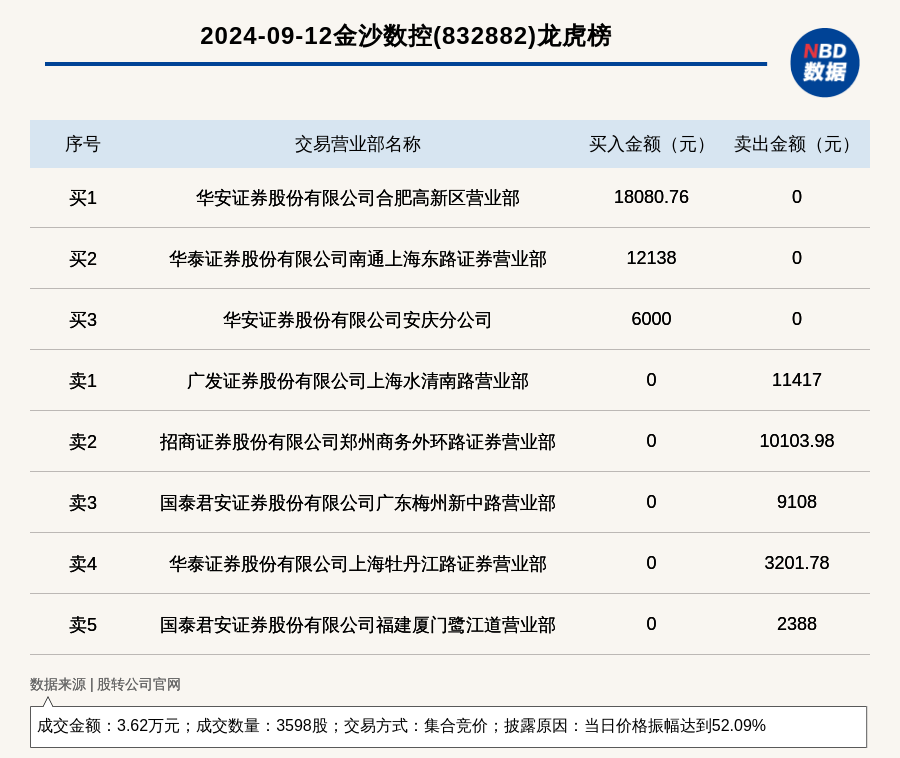Select 华泰证券股份有限公司上海牡丹江路证券营业部
This screenshot has width=900, height=758.
coord(358,563)
